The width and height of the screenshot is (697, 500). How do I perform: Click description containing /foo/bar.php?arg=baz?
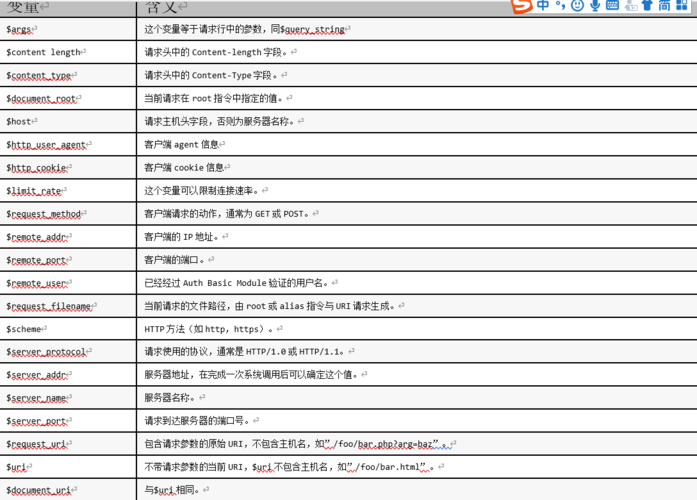tap(296, 444)
